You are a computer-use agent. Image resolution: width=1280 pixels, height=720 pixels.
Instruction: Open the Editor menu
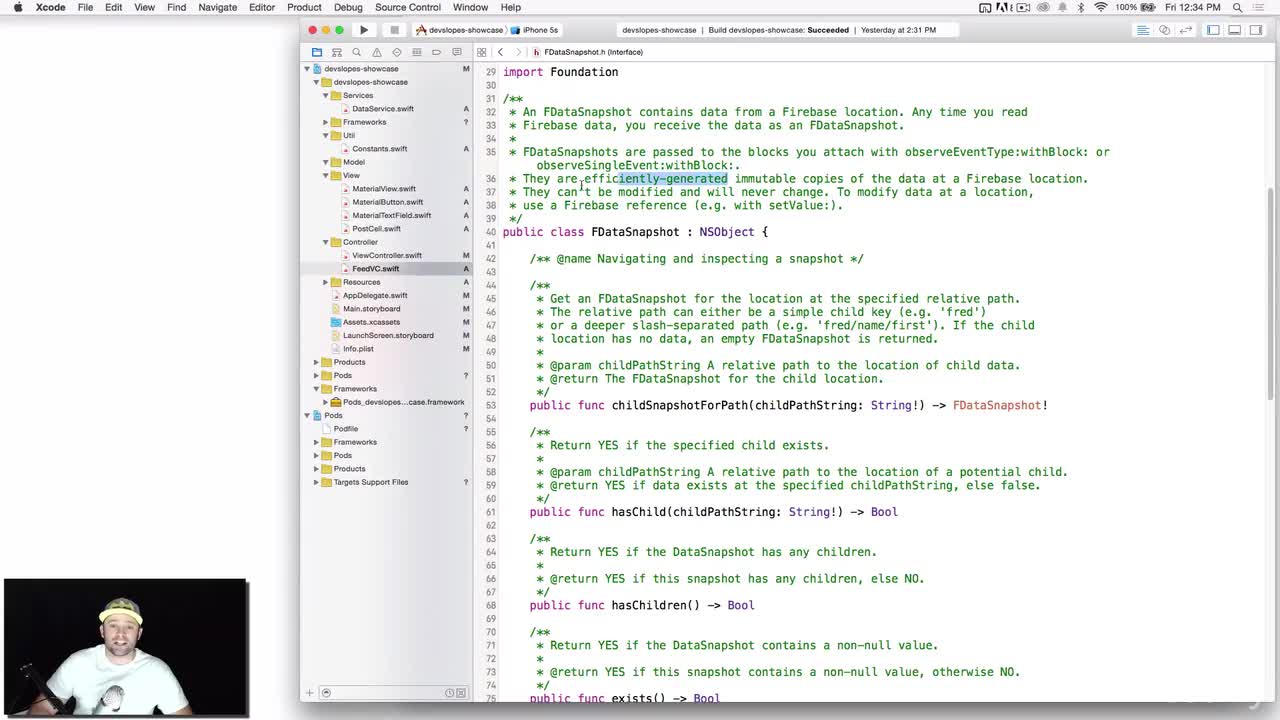coord(262,7)
